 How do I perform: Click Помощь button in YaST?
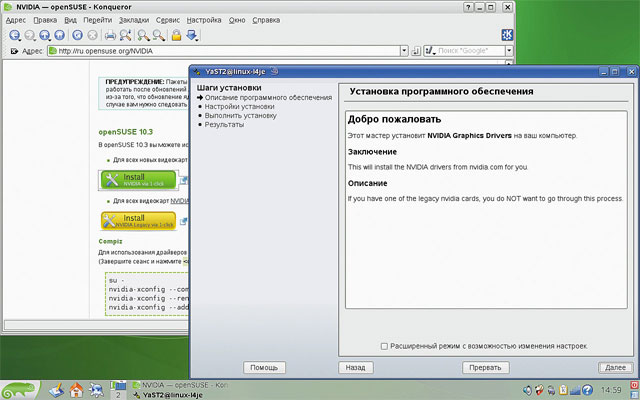pyautogui.click(x=264, y=367)
